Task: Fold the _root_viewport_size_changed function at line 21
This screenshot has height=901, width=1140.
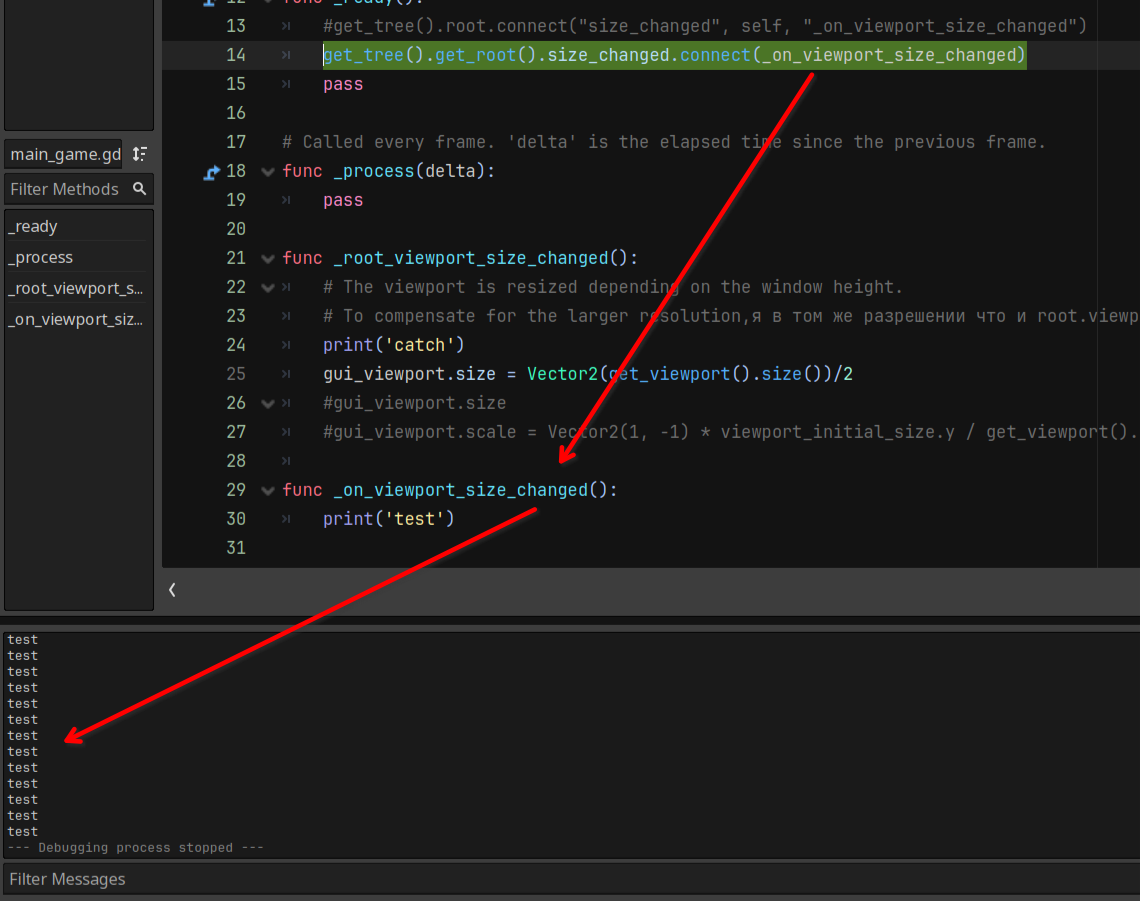Action: point(267,259)
